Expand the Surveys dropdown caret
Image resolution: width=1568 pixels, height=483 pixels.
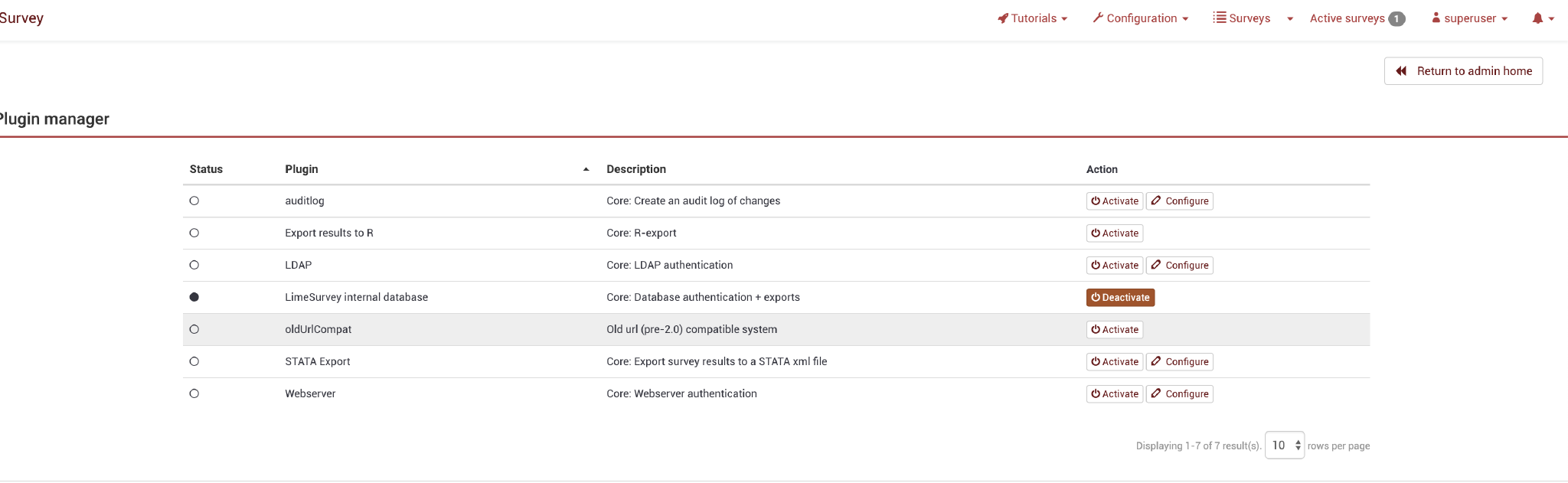pyautogui.click(x=1290, y=19)
